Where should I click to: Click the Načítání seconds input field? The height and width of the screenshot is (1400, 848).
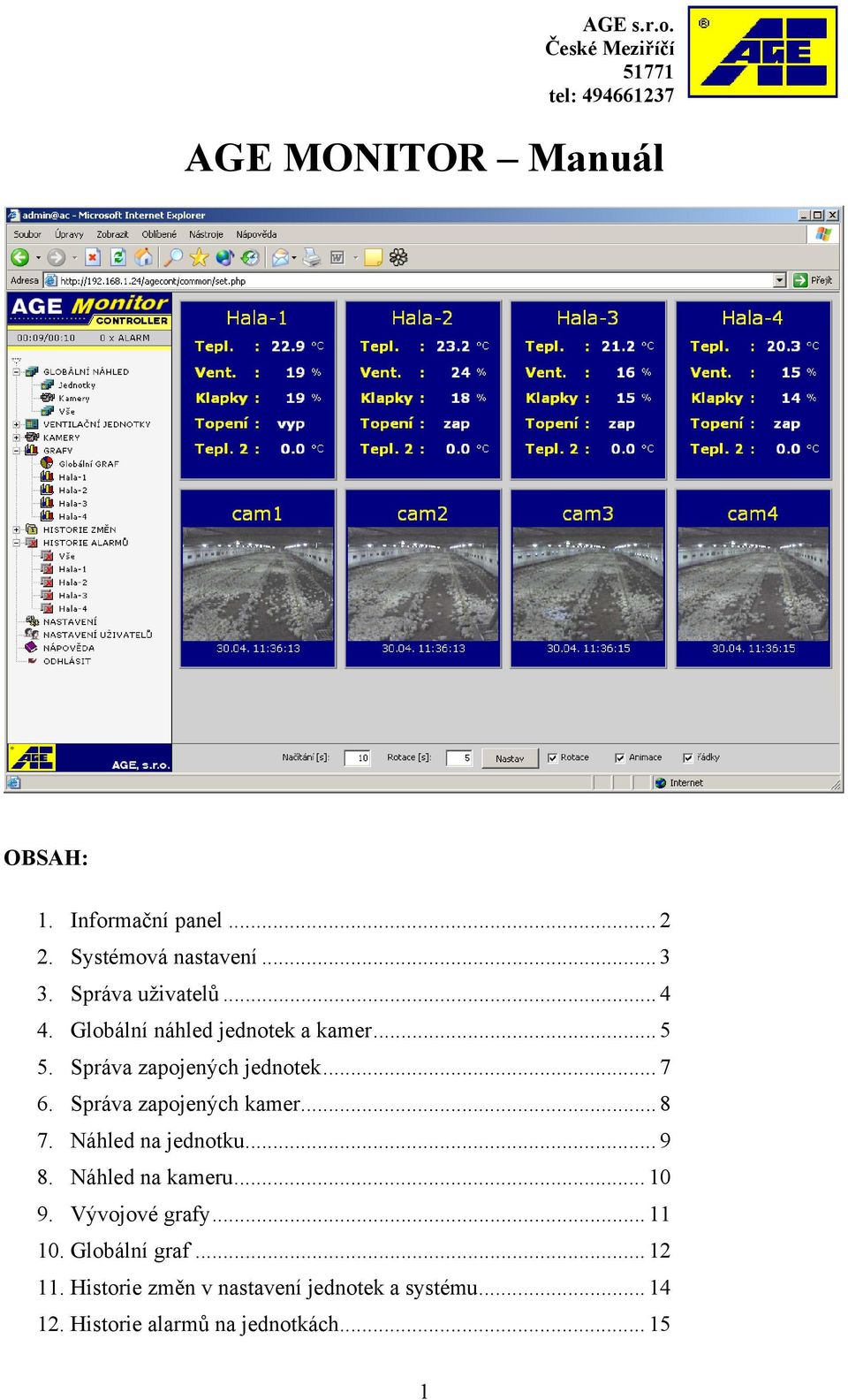point(357,758)
